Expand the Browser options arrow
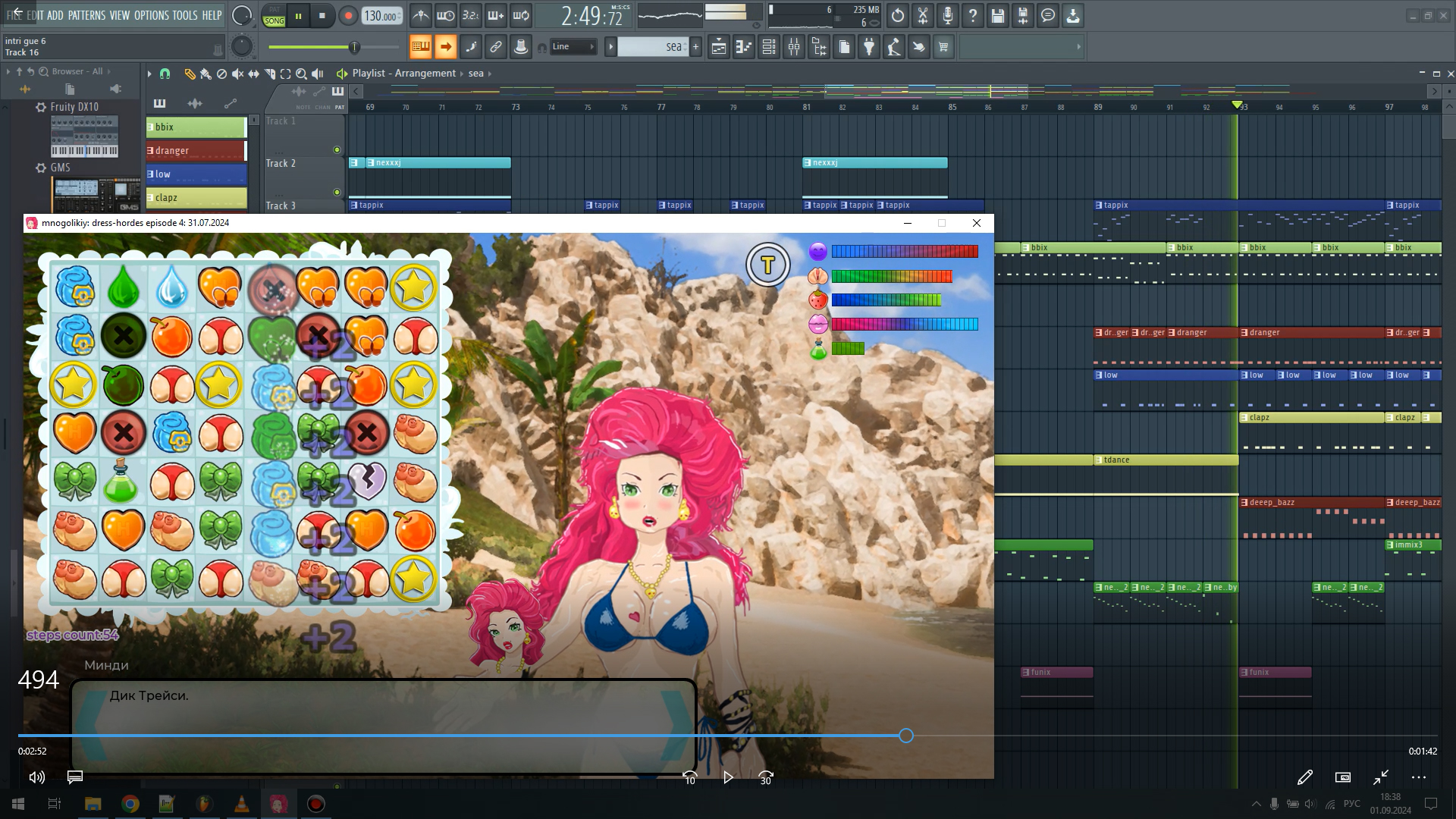Screen dimensions: 1456x819 8,71
